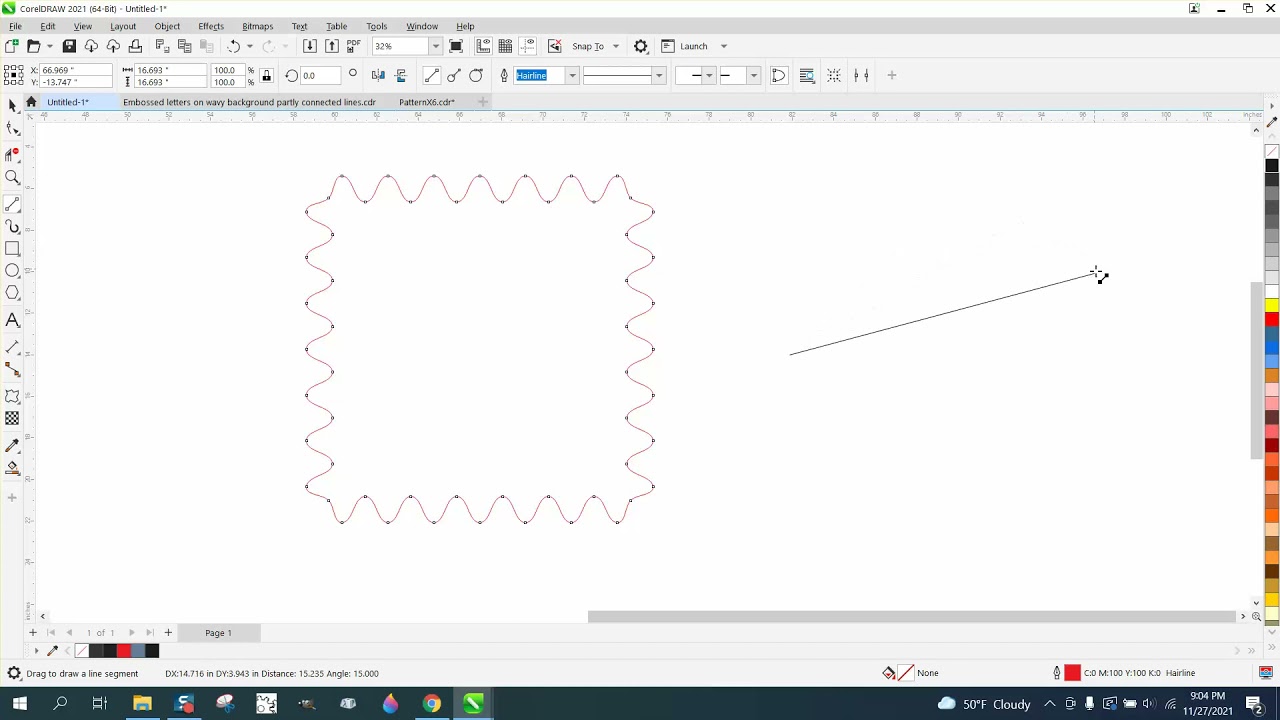The image size is (1280, 720).
Task: Pick the Ellipse tool
Action: tap(12, 271)
